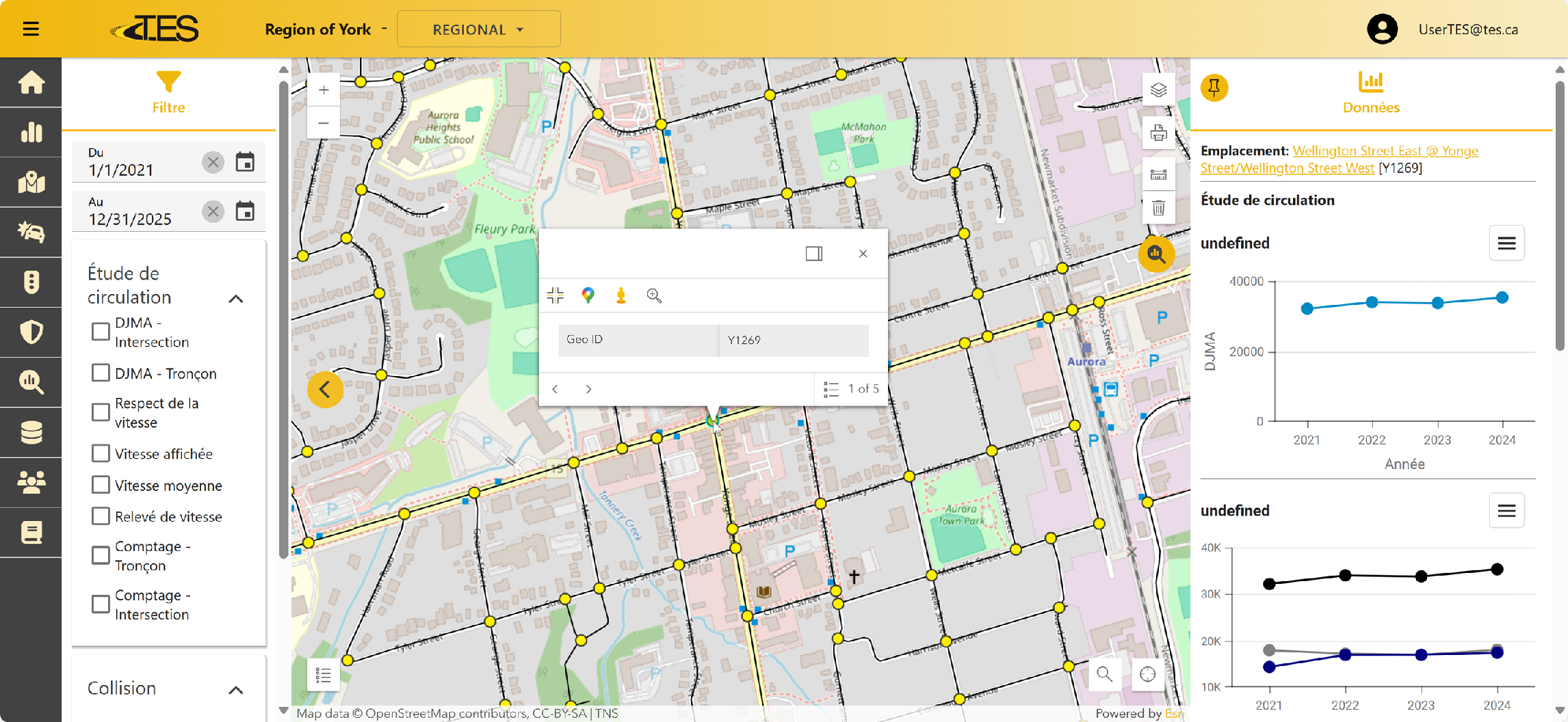
Task: Open the hamburger navigation menu
Action: coord(31,29)
